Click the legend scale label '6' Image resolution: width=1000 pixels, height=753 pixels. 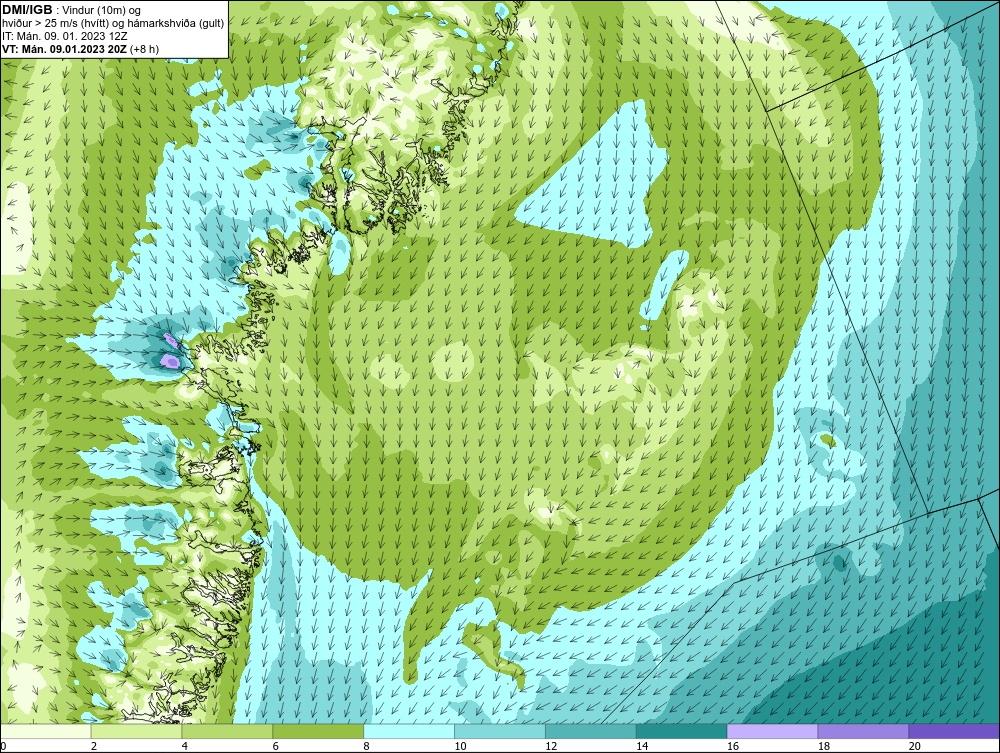pos(276,746)
